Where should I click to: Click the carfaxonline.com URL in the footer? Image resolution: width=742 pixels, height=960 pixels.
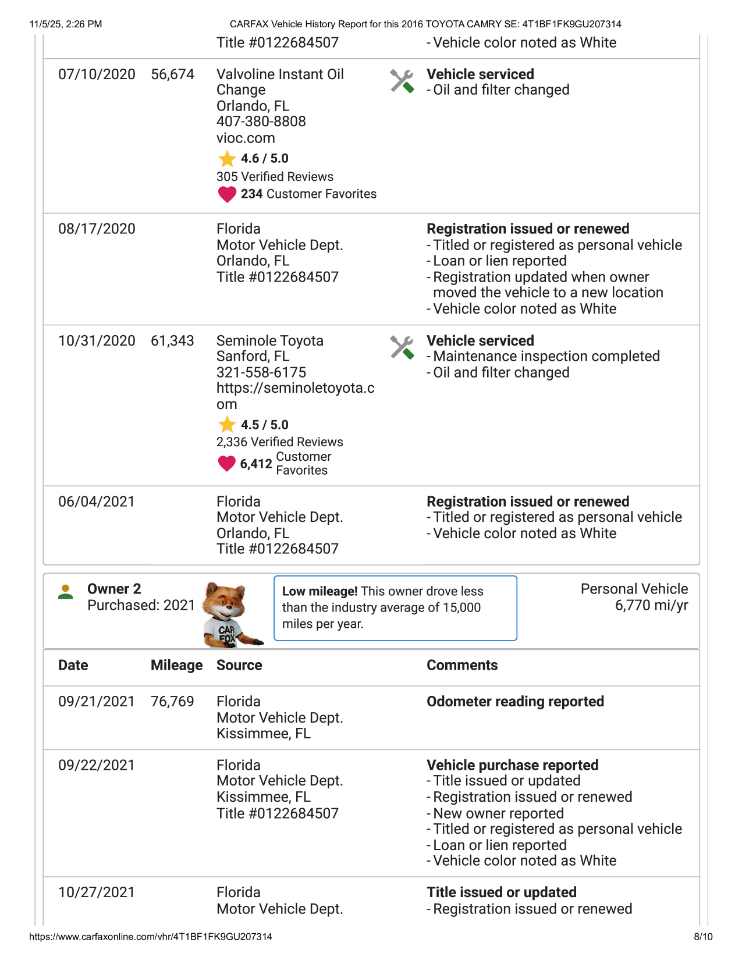(x=151, y=937)
